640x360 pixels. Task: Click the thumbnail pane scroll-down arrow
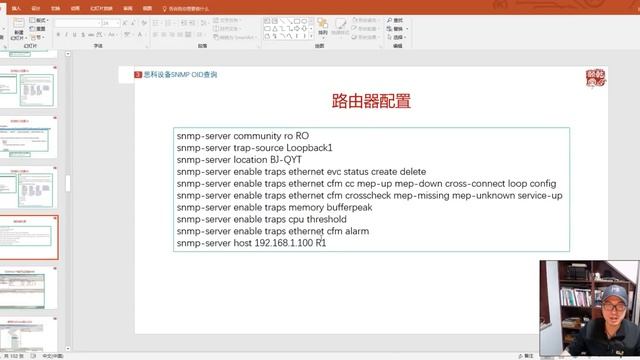pos(68,349)
